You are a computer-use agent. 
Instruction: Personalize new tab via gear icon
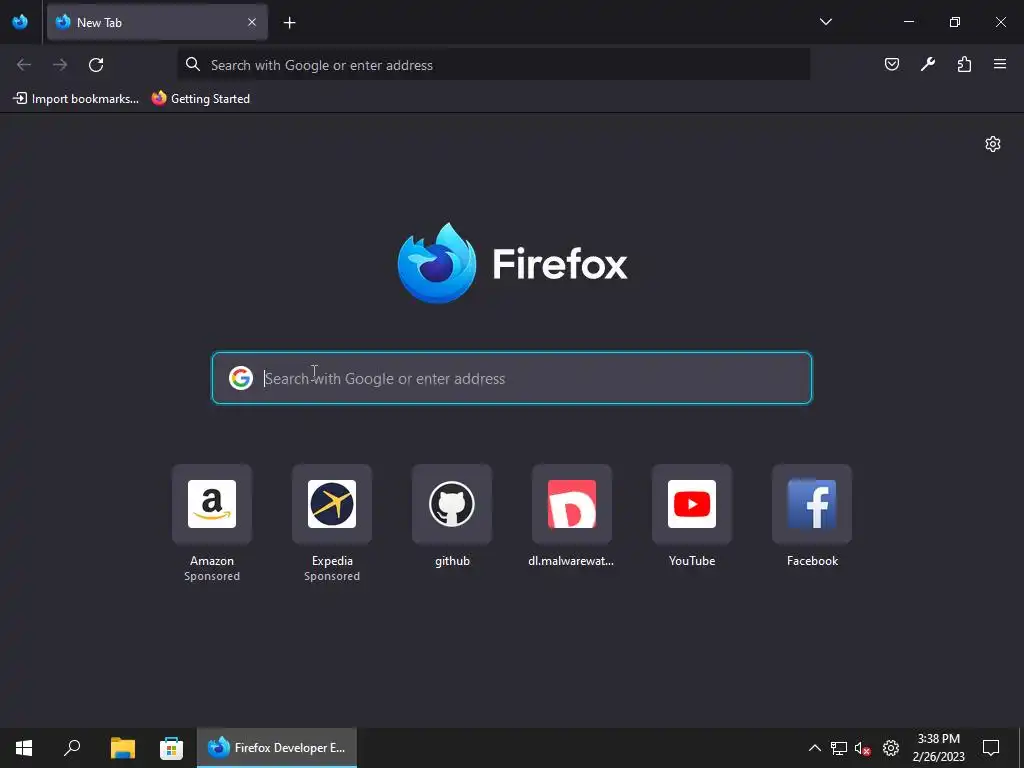993,144
